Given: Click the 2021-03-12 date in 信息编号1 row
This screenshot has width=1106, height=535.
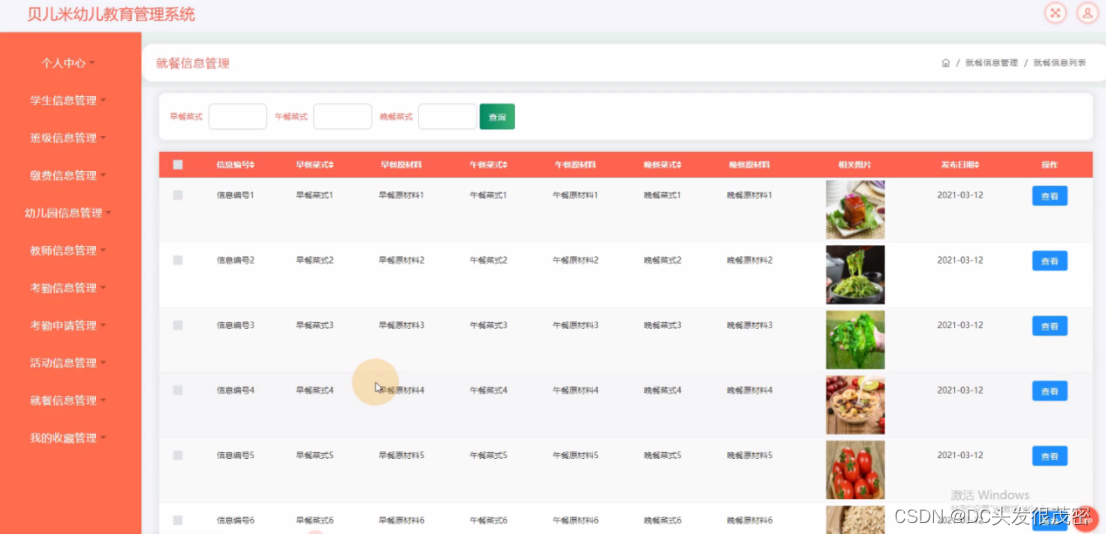Looking at the screenshot, I should pos(959,195).
